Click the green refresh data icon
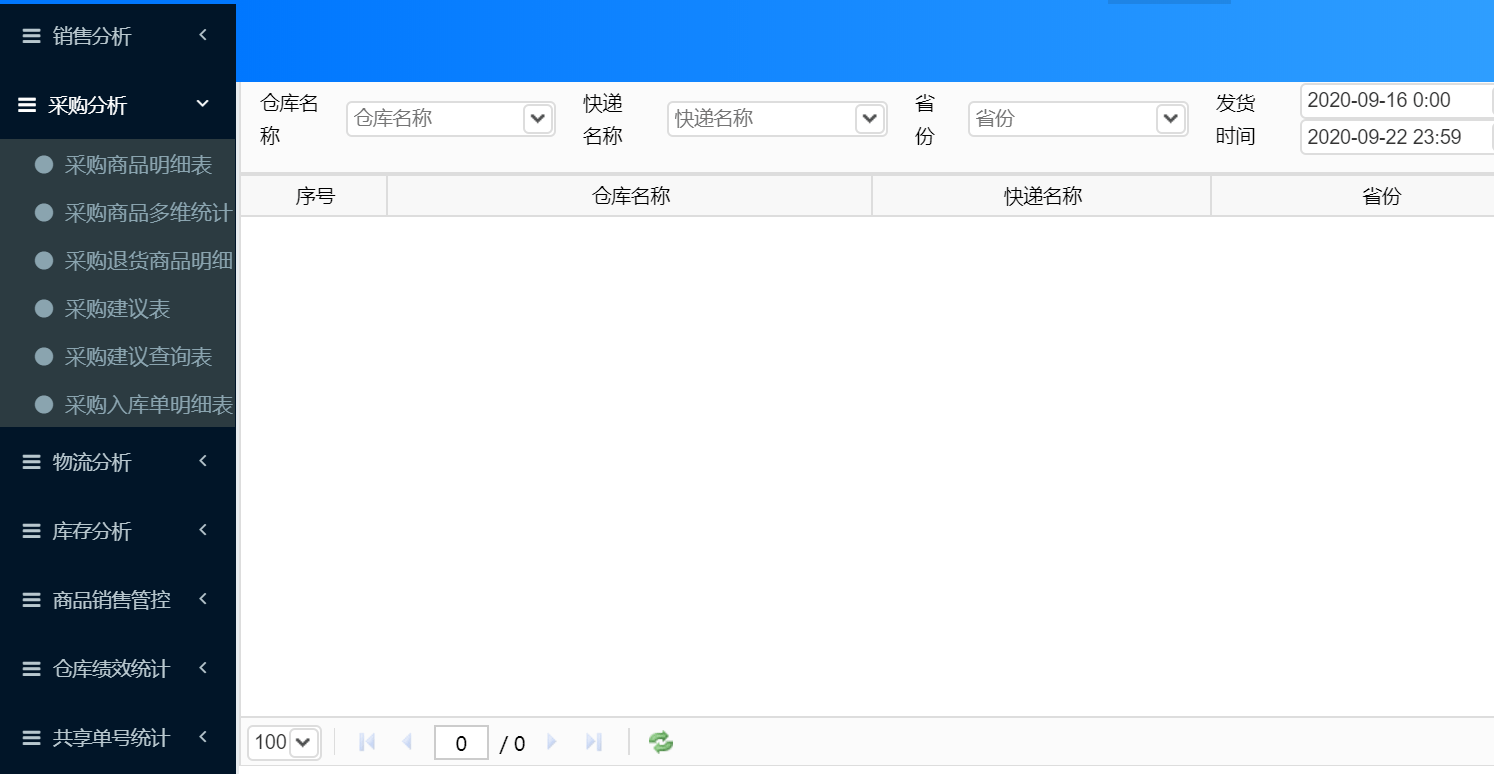The height and width of the screenshot is (774, 1494). point(659,742)
